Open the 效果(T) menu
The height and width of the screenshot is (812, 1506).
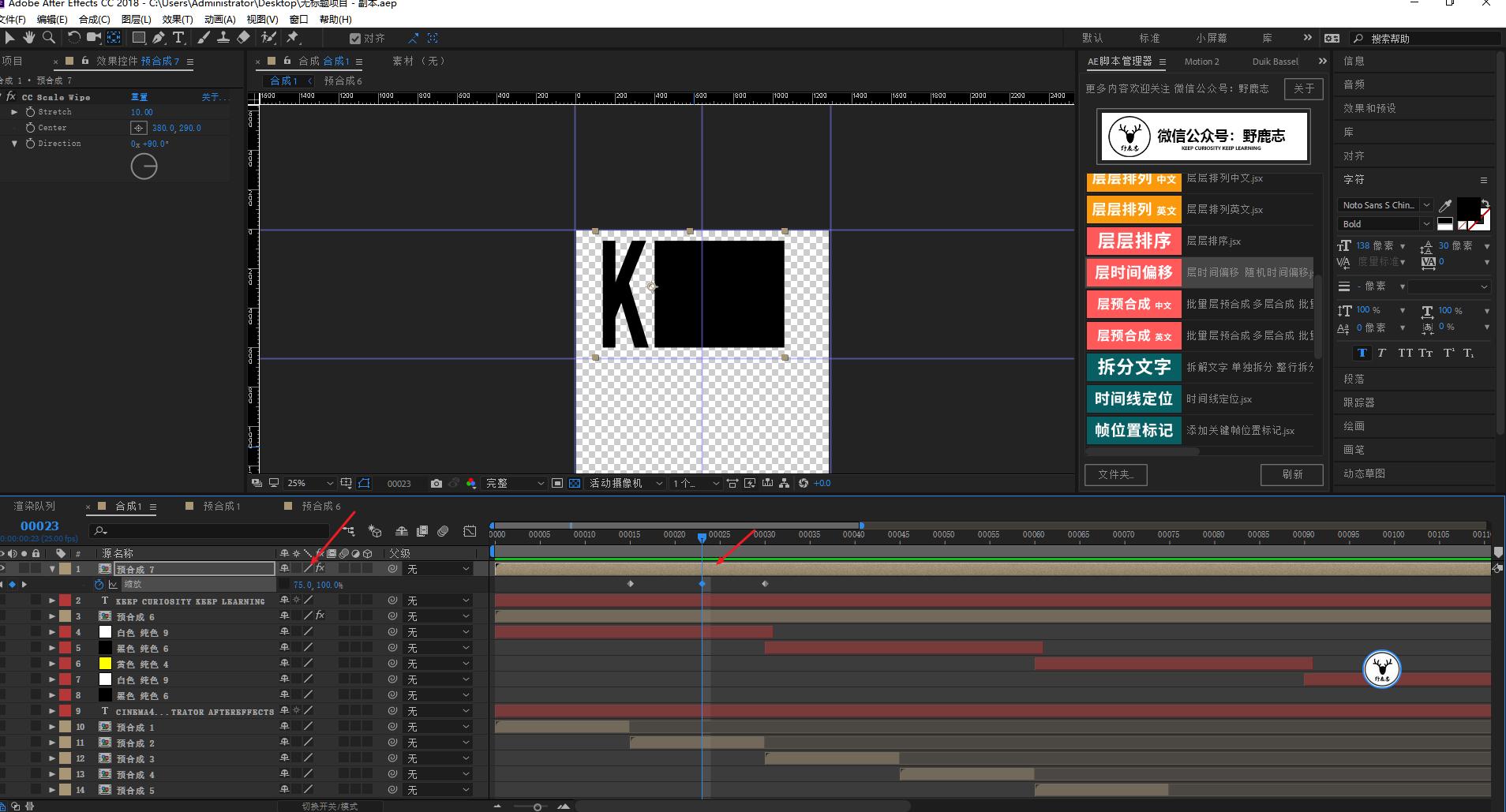pyautogui.click(x=177, y=19)
